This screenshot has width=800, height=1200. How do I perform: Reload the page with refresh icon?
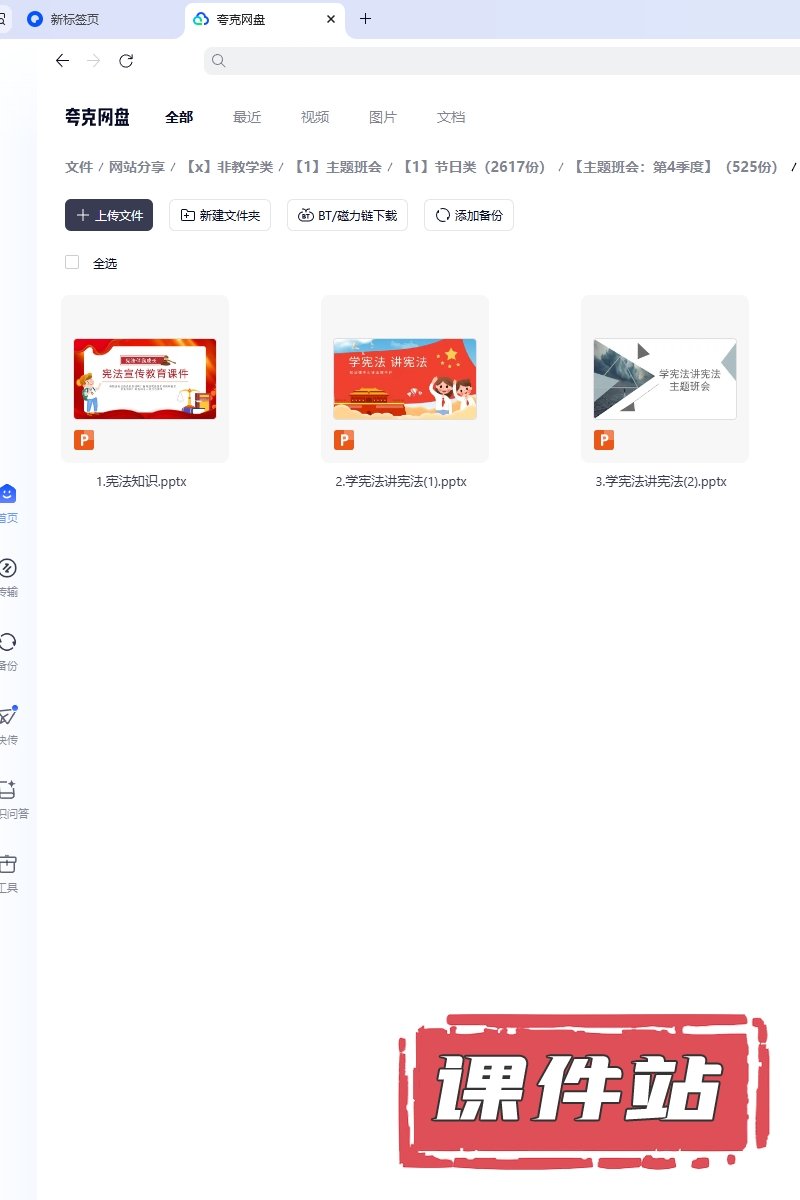click(126, 61)
